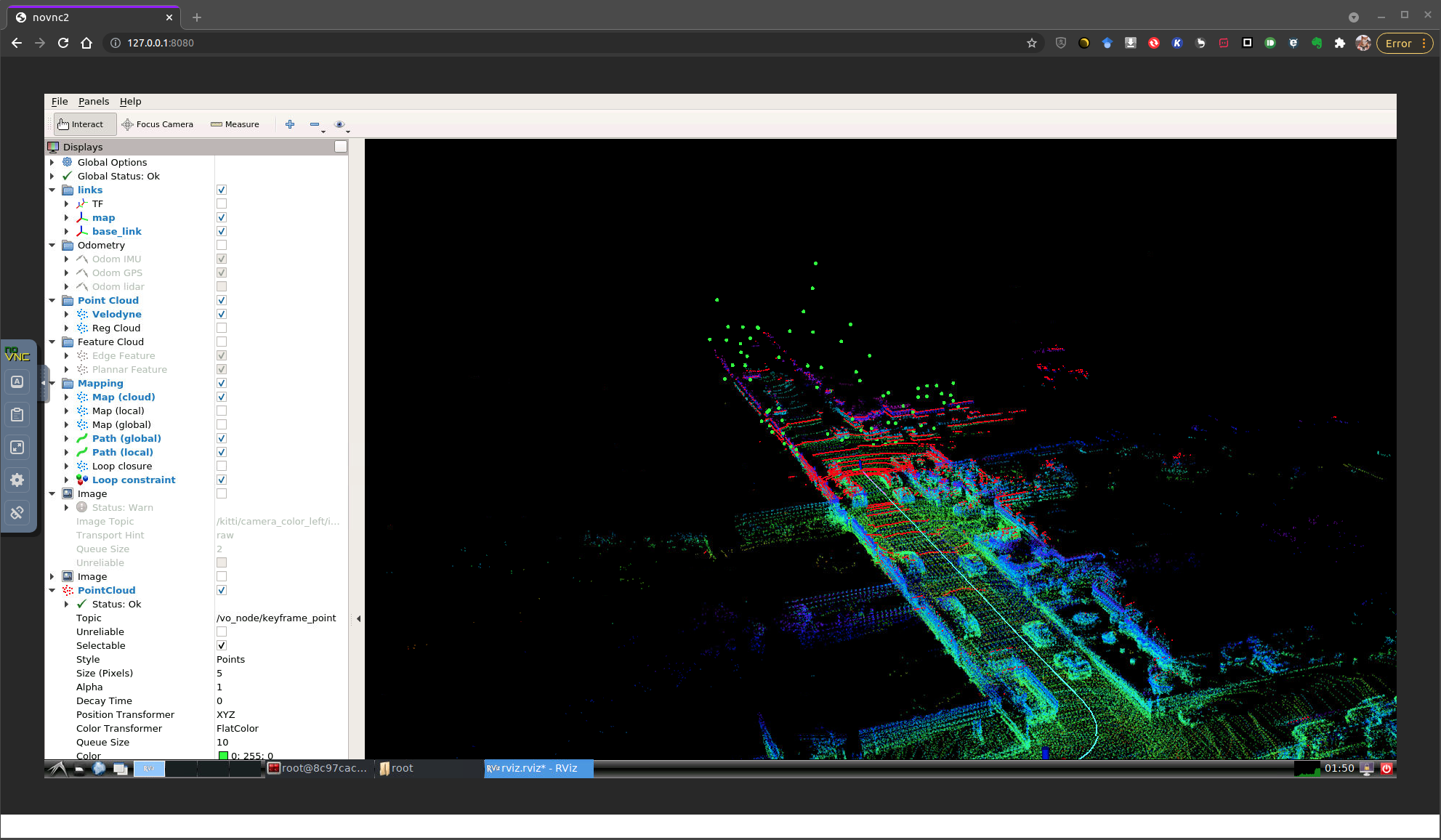Open noVNC settings gear icon
The image size is (1441, 840).
point(17,480)
